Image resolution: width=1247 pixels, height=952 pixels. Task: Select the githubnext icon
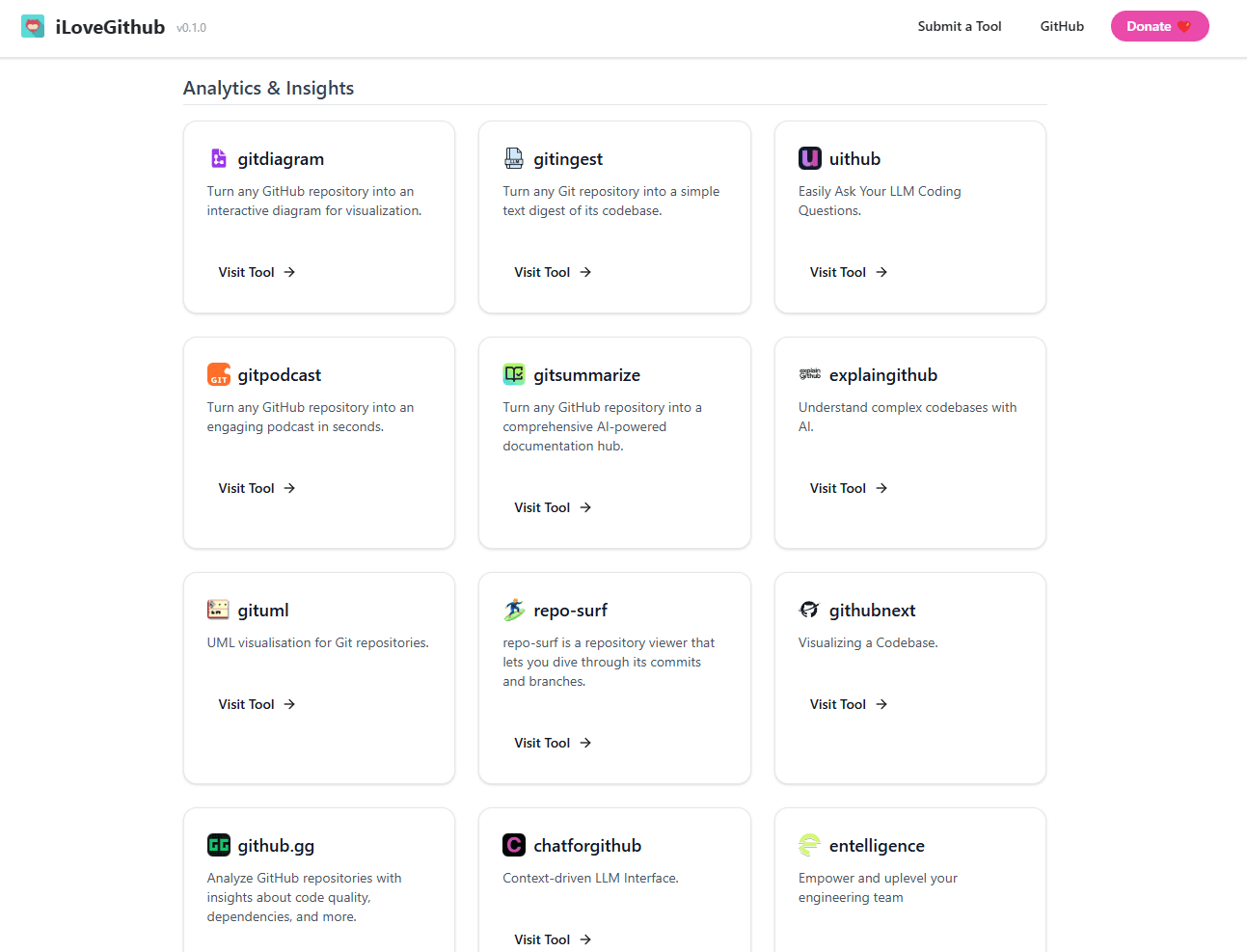click(809, 609)
